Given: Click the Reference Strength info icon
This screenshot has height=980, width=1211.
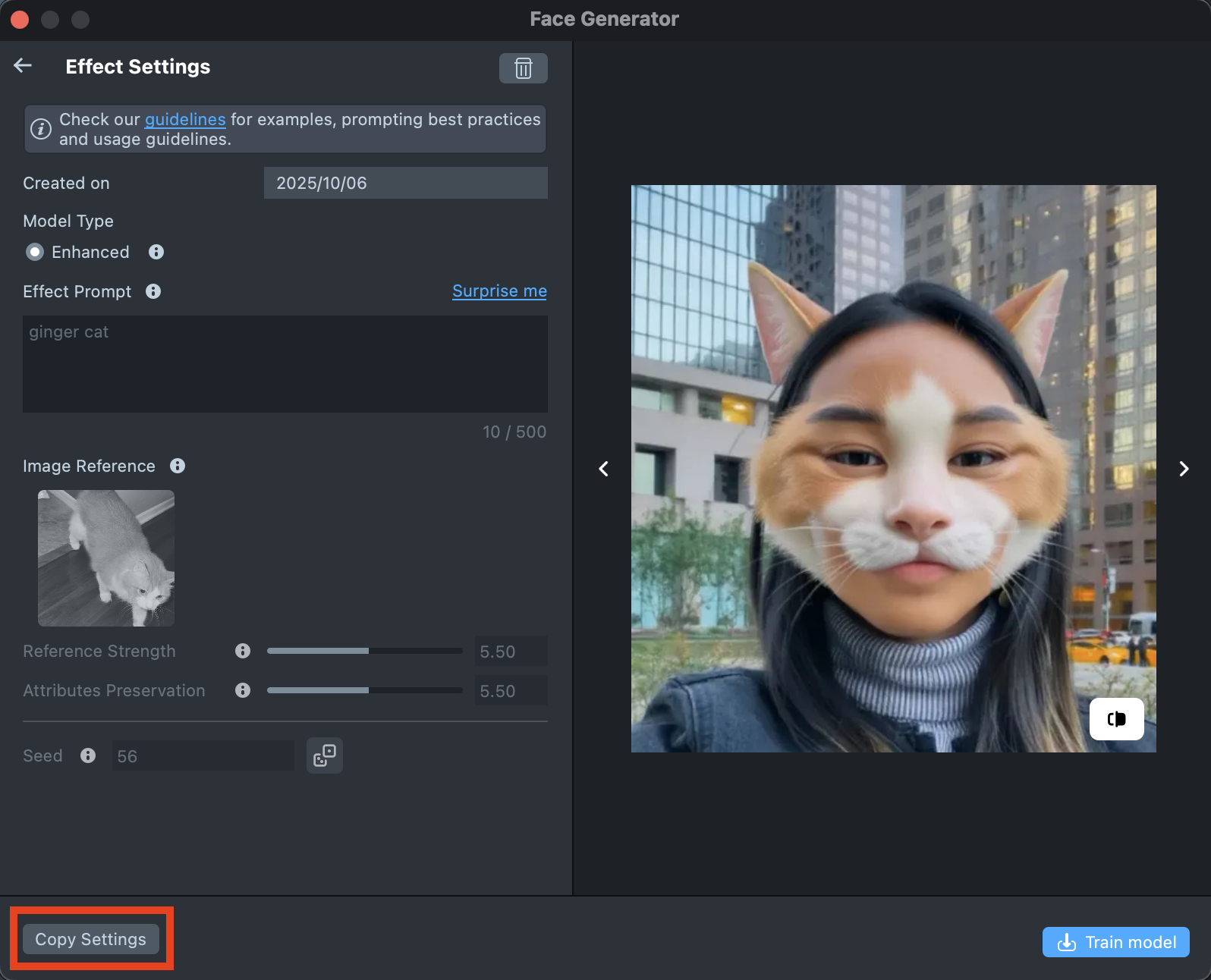Looking at the screenshot, I should tap(243, 651).
